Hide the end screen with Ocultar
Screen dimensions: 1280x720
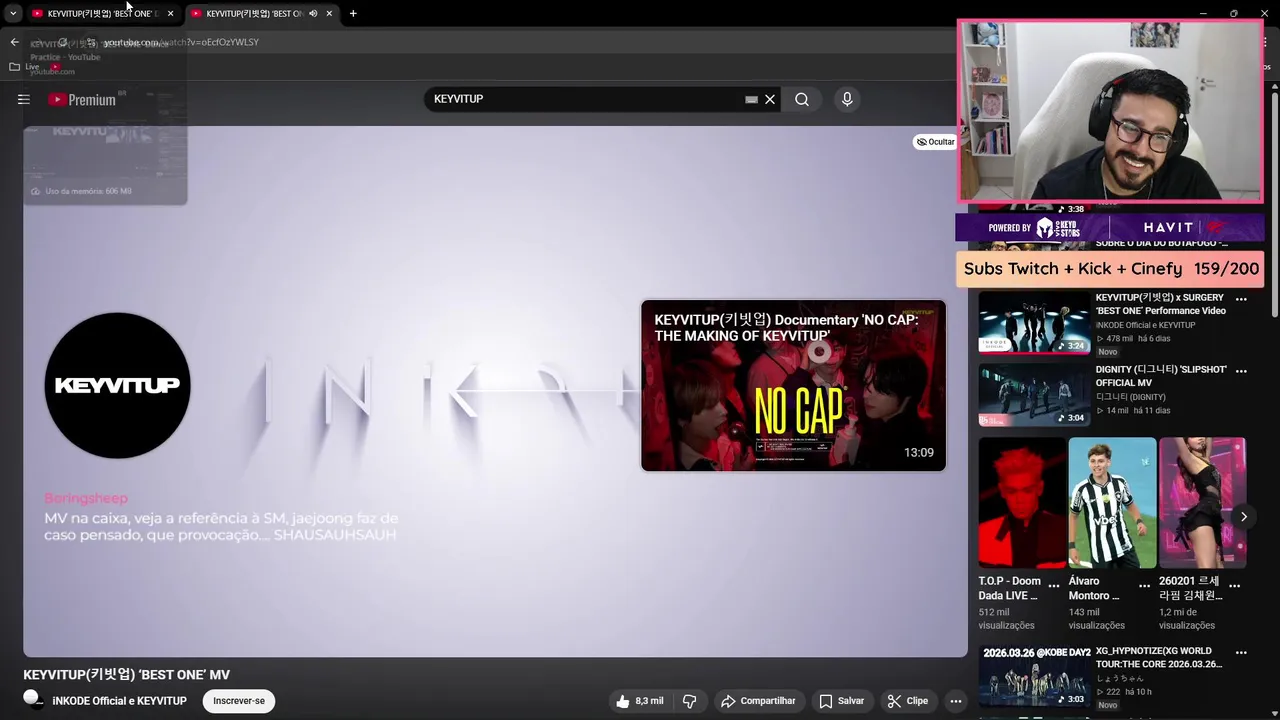click(x=935, y=142)
